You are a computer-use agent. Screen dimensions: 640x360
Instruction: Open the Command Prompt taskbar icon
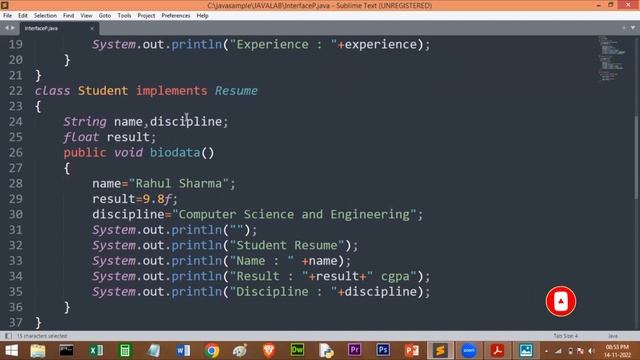click(66, 350)
